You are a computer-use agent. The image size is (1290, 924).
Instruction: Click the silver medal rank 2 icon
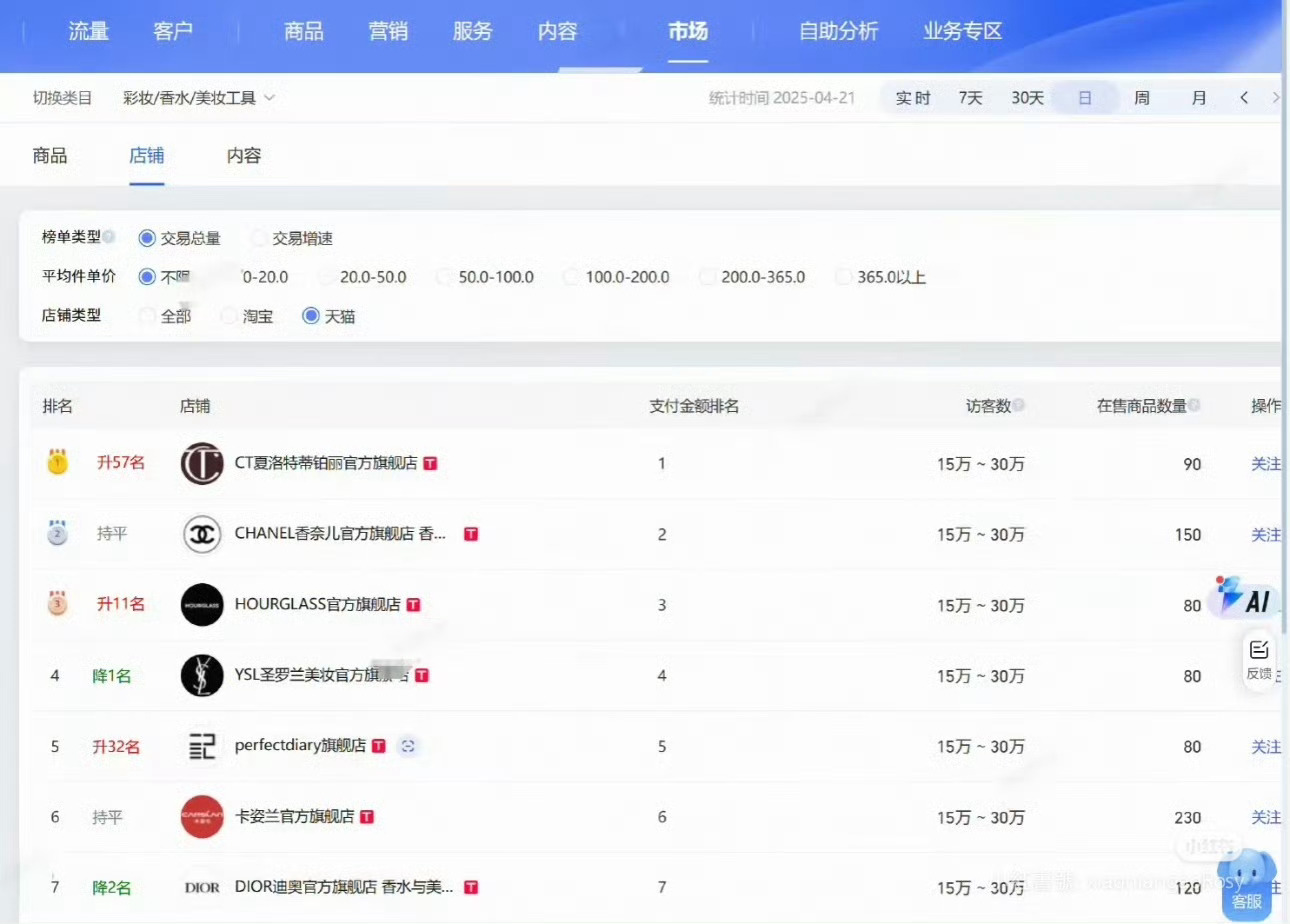pos(57,533)
